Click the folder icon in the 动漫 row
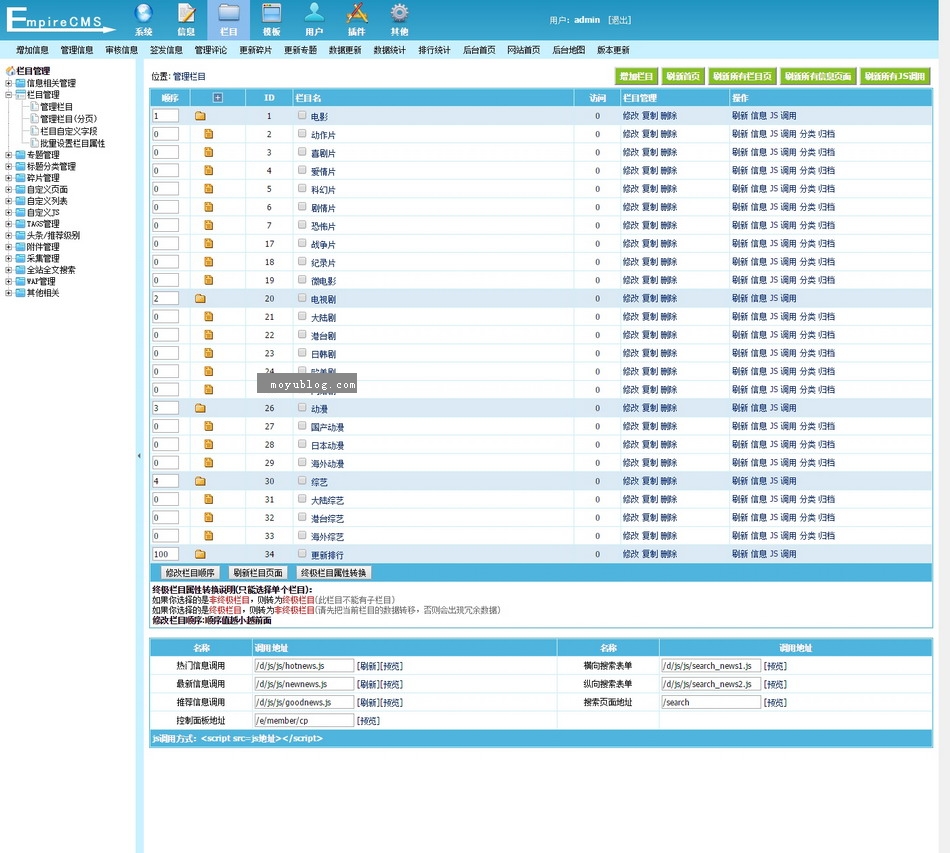 click(201, 408)
